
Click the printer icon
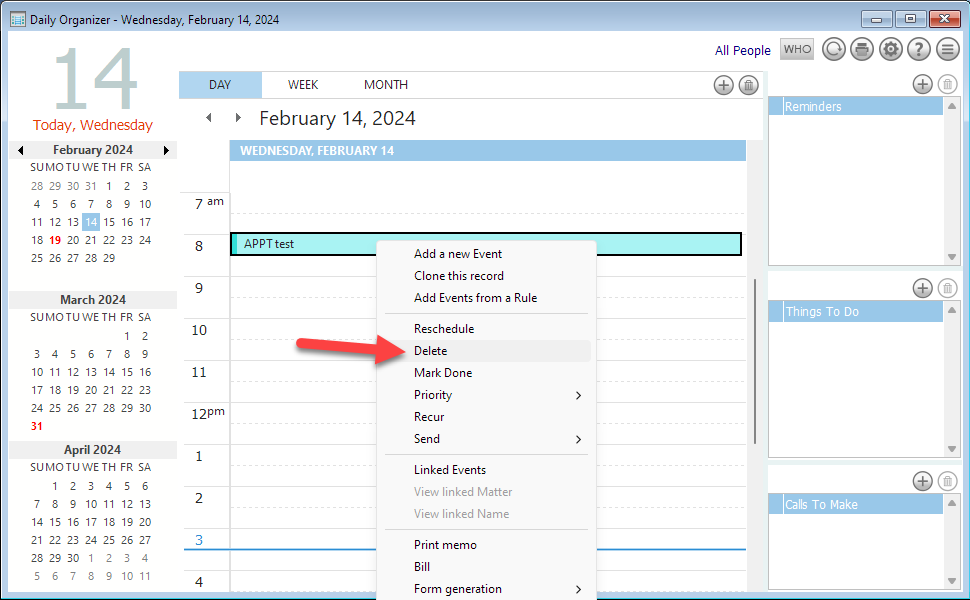(862, 50)
